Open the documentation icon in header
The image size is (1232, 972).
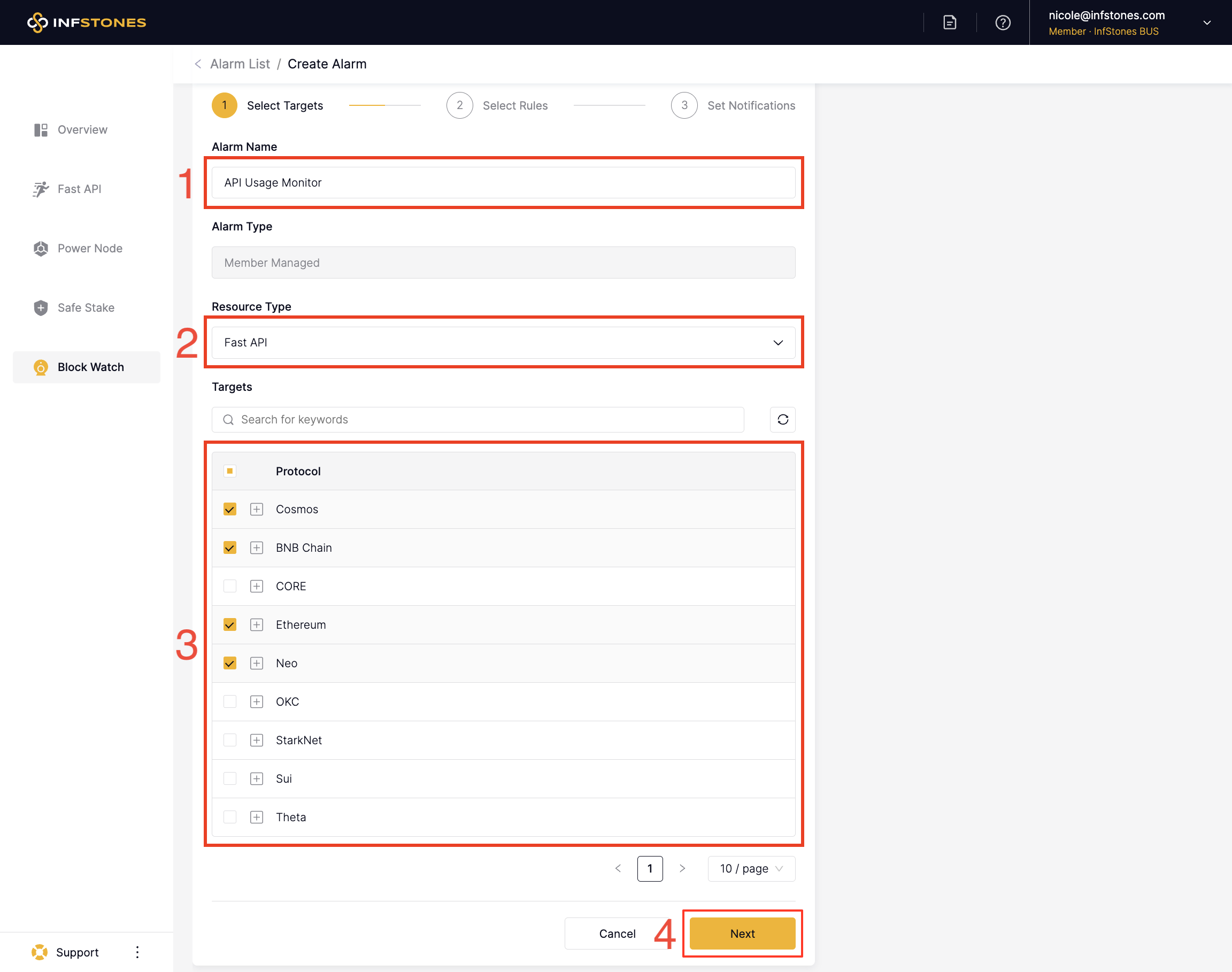949,22
